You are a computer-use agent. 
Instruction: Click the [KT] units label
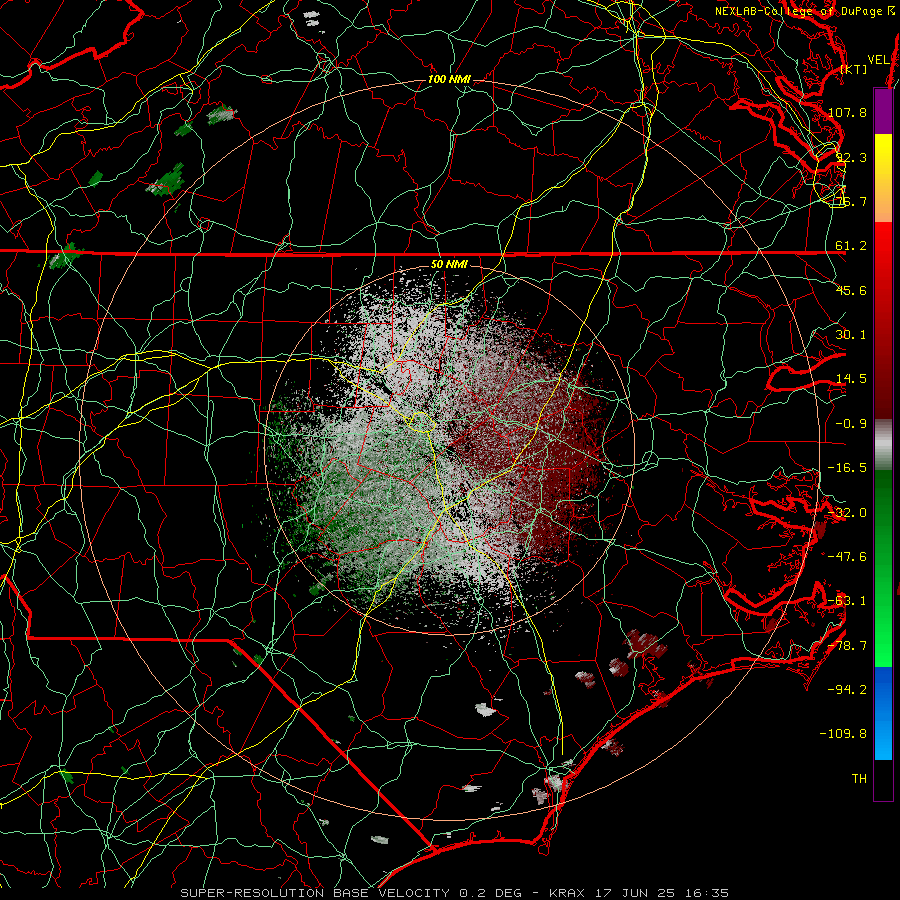point(854,69)
